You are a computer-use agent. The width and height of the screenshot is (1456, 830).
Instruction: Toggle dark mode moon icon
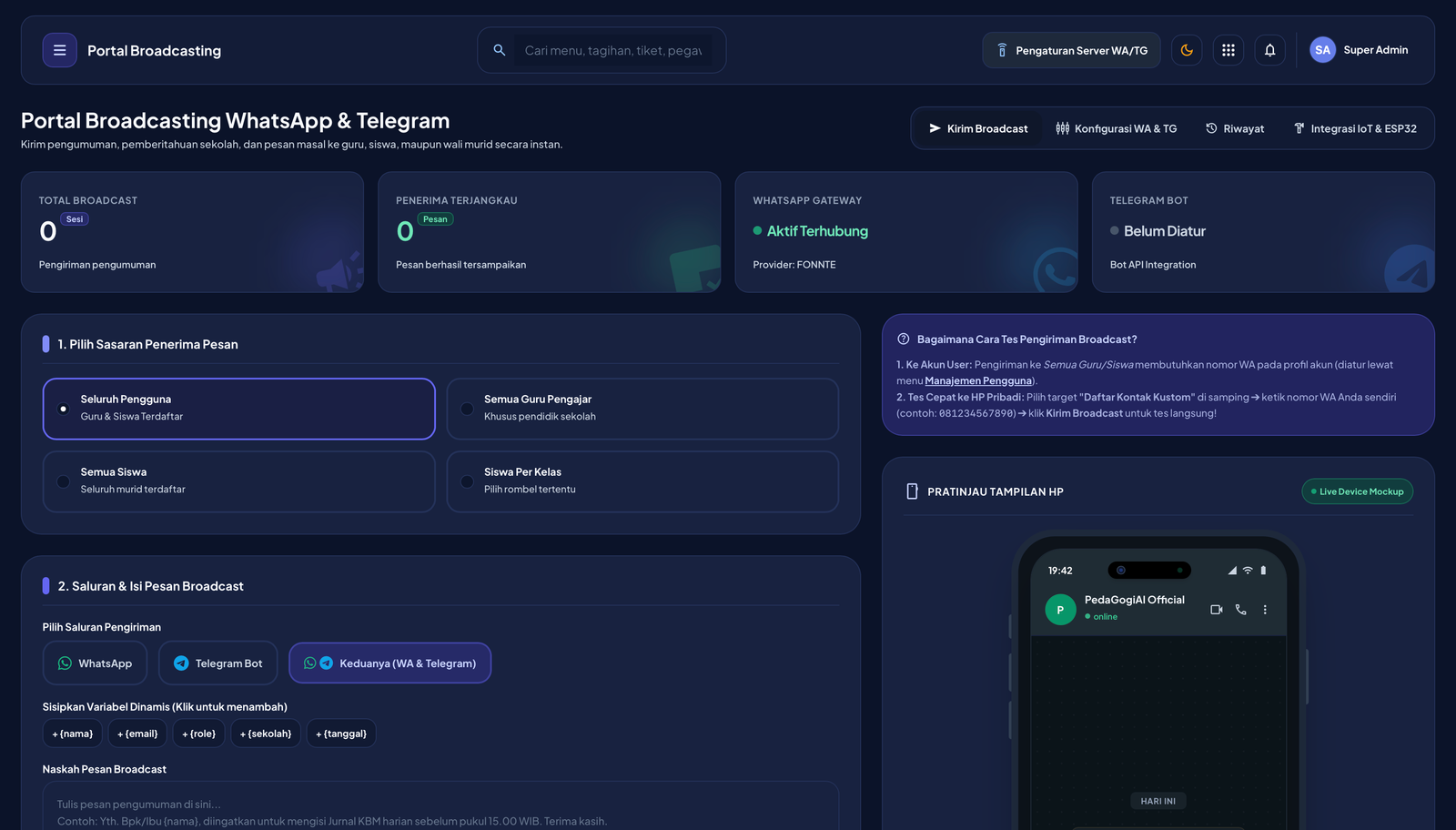[x=1187, y=50]
